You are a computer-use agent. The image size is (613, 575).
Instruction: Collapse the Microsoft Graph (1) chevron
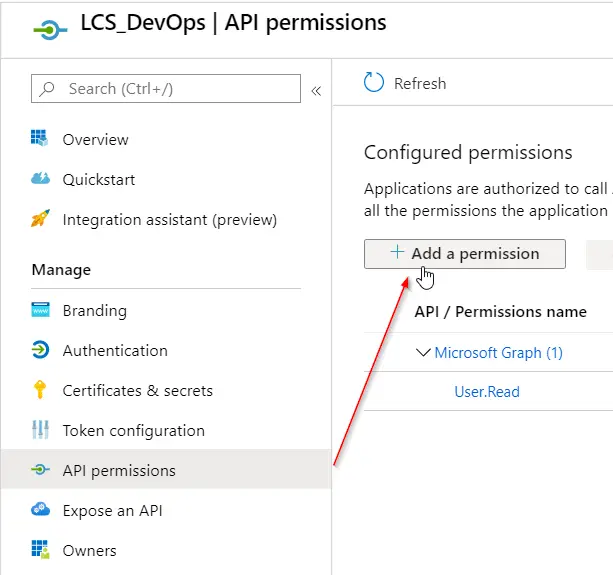point(423,352)
